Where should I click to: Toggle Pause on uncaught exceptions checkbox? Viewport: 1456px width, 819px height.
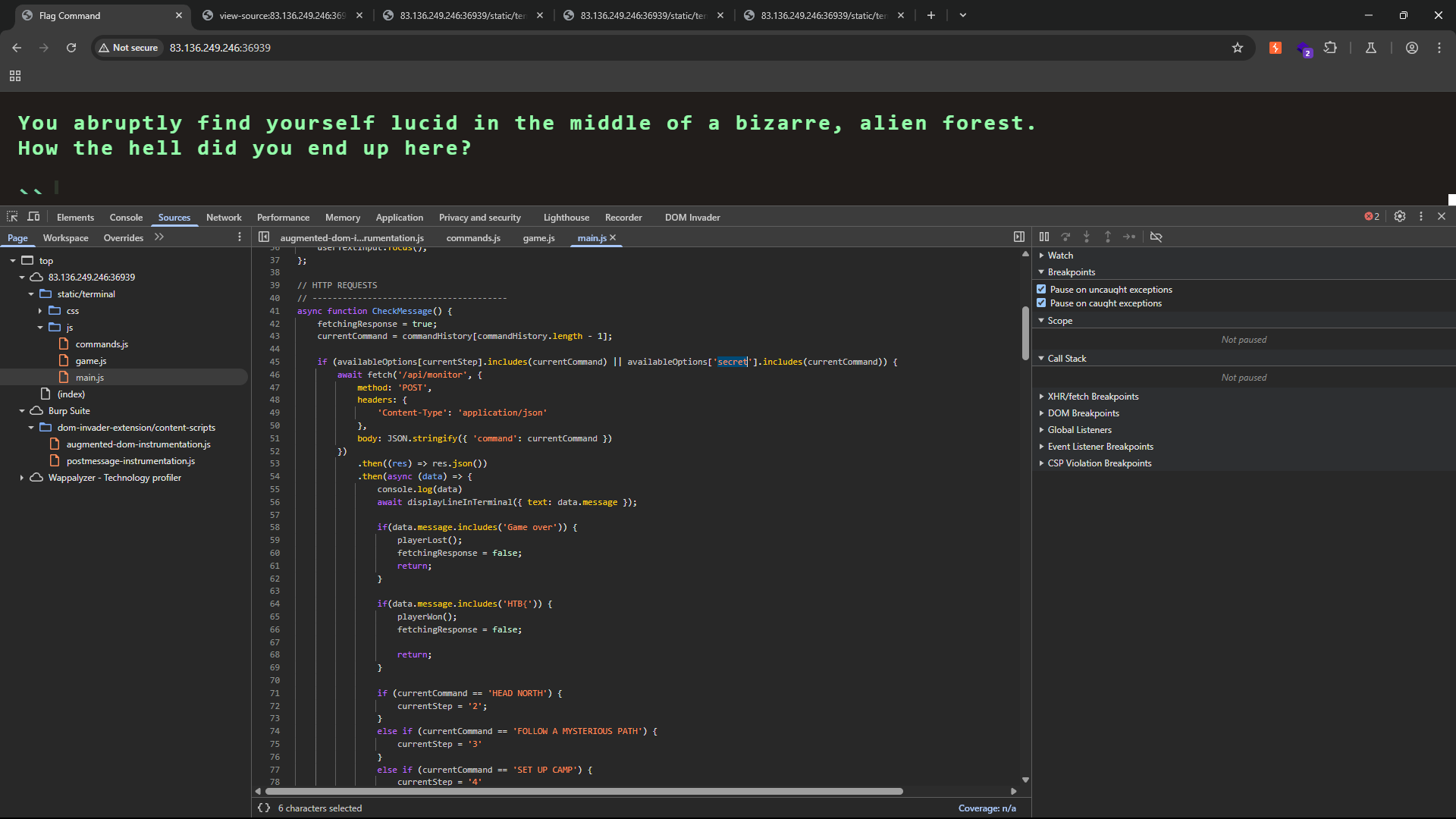pos(1042,290)
